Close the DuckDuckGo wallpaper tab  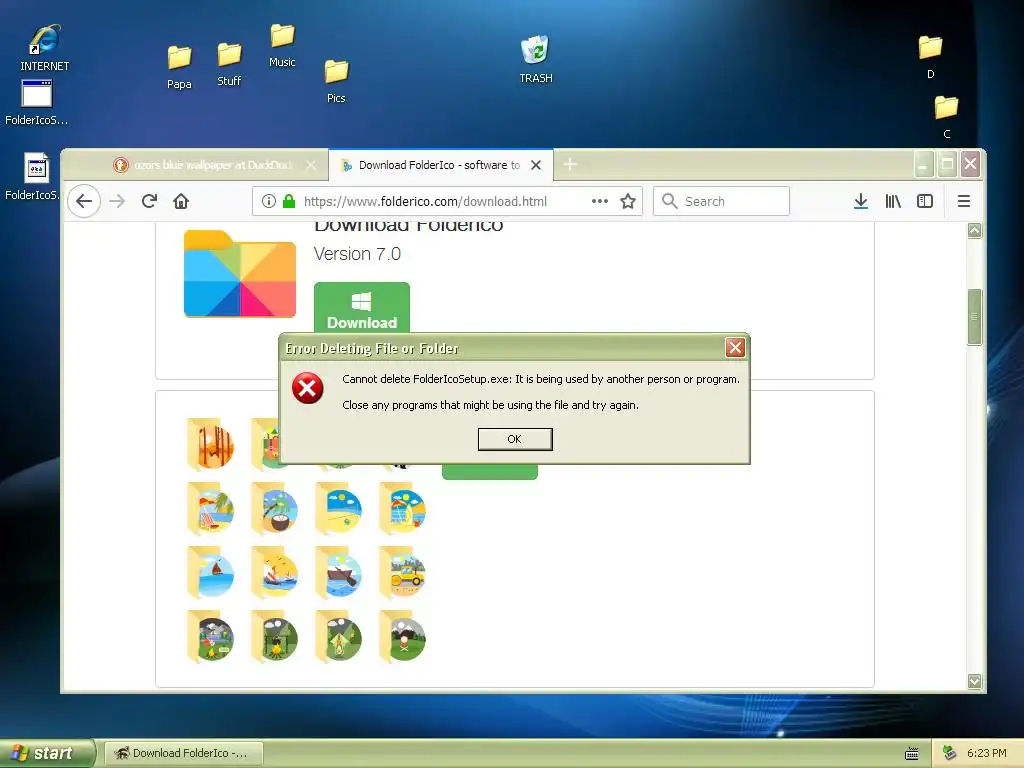312,165
